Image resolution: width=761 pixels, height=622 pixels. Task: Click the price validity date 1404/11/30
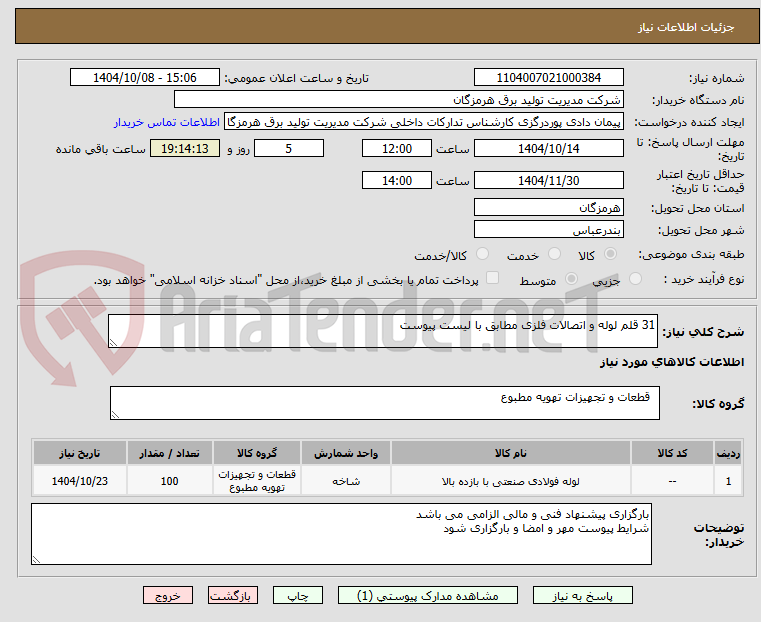tap(548, 180)
